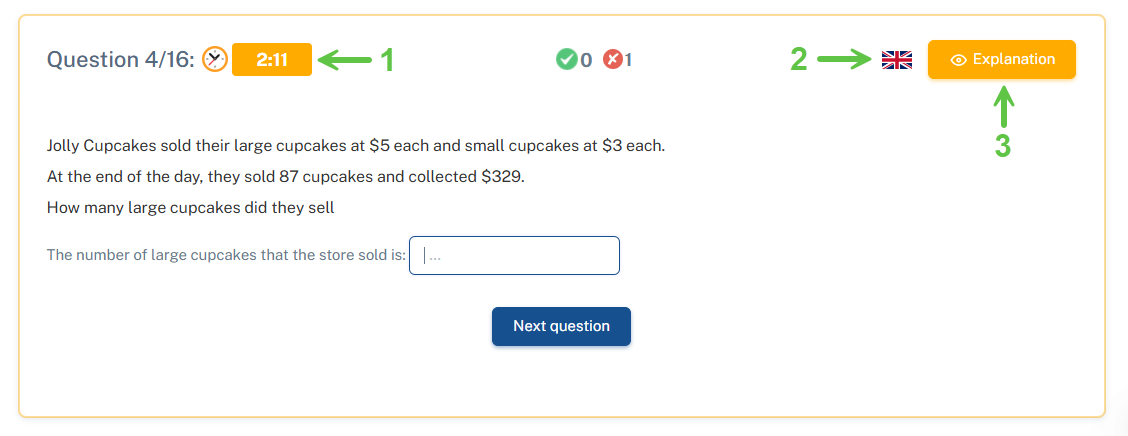Click the sentence starting with Jolly Cupcakes
Screen dimensions: 1128x436
pyautogui.click(x=355, y=146)
